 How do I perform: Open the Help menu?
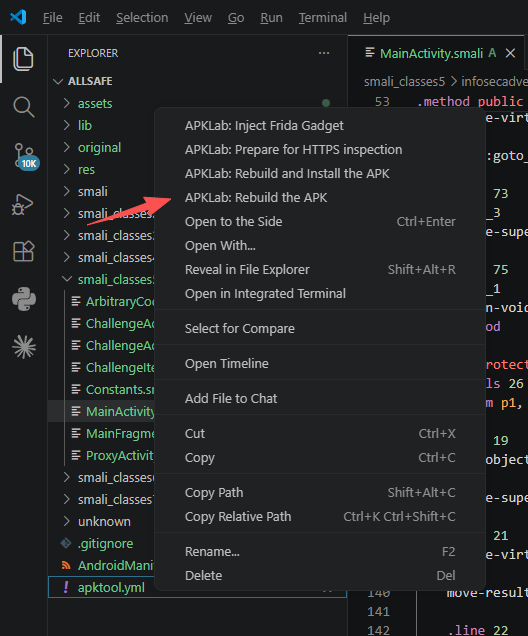click(376, 18)
